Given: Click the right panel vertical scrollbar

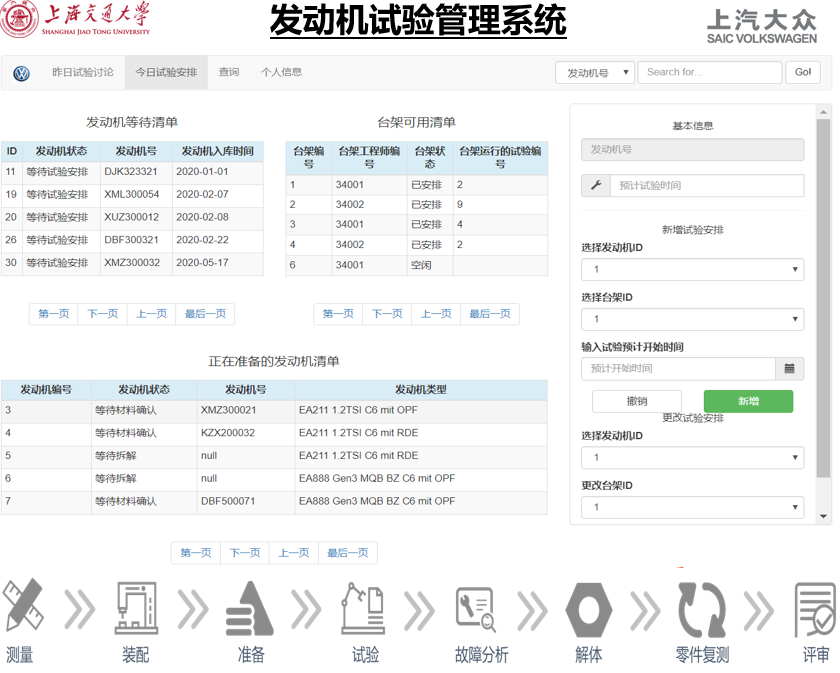Looking at the screenshot, I should click(824, 300).
